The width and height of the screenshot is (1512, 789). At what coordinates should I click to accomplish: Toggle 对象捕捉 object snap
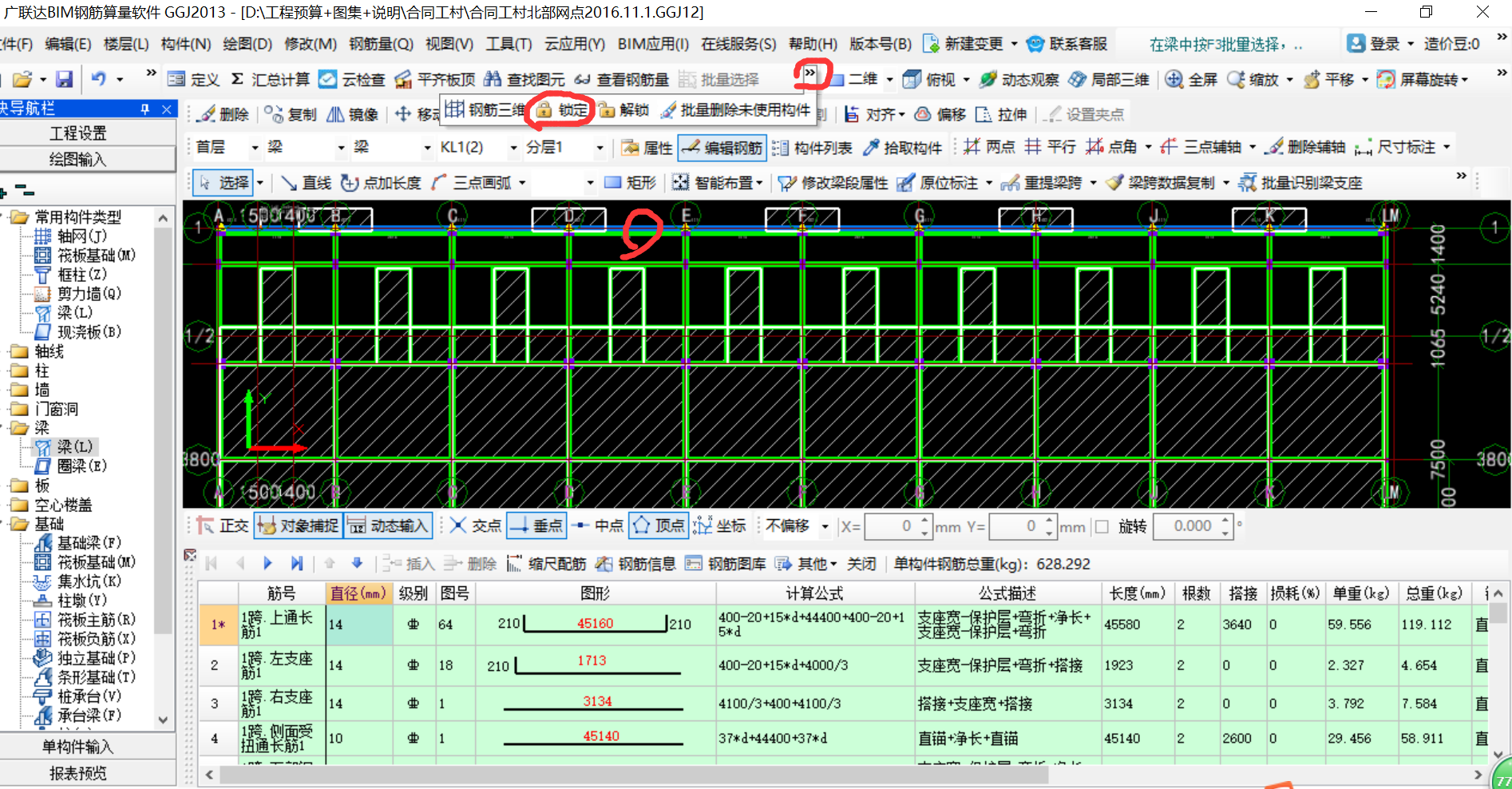pyautogui.click(x=299, y=525)
